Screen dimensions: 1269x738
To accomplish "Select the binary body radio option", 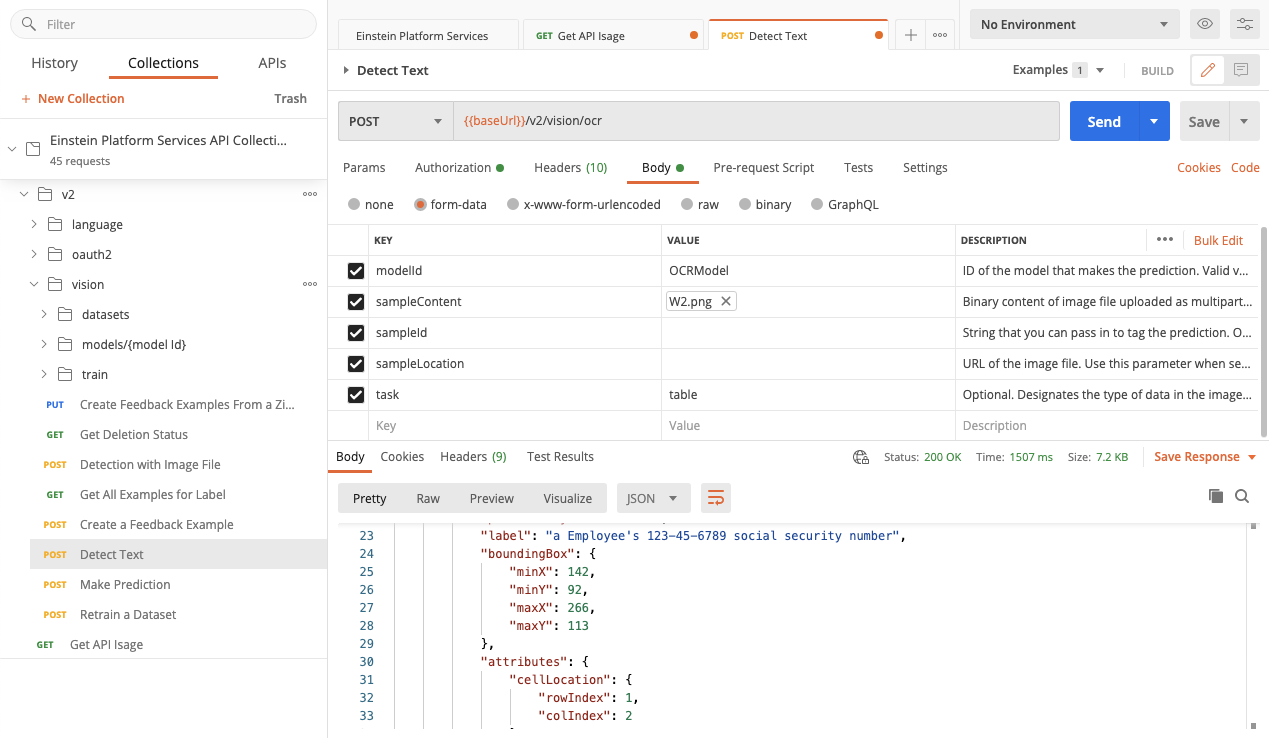I will (x=745, y=204).
